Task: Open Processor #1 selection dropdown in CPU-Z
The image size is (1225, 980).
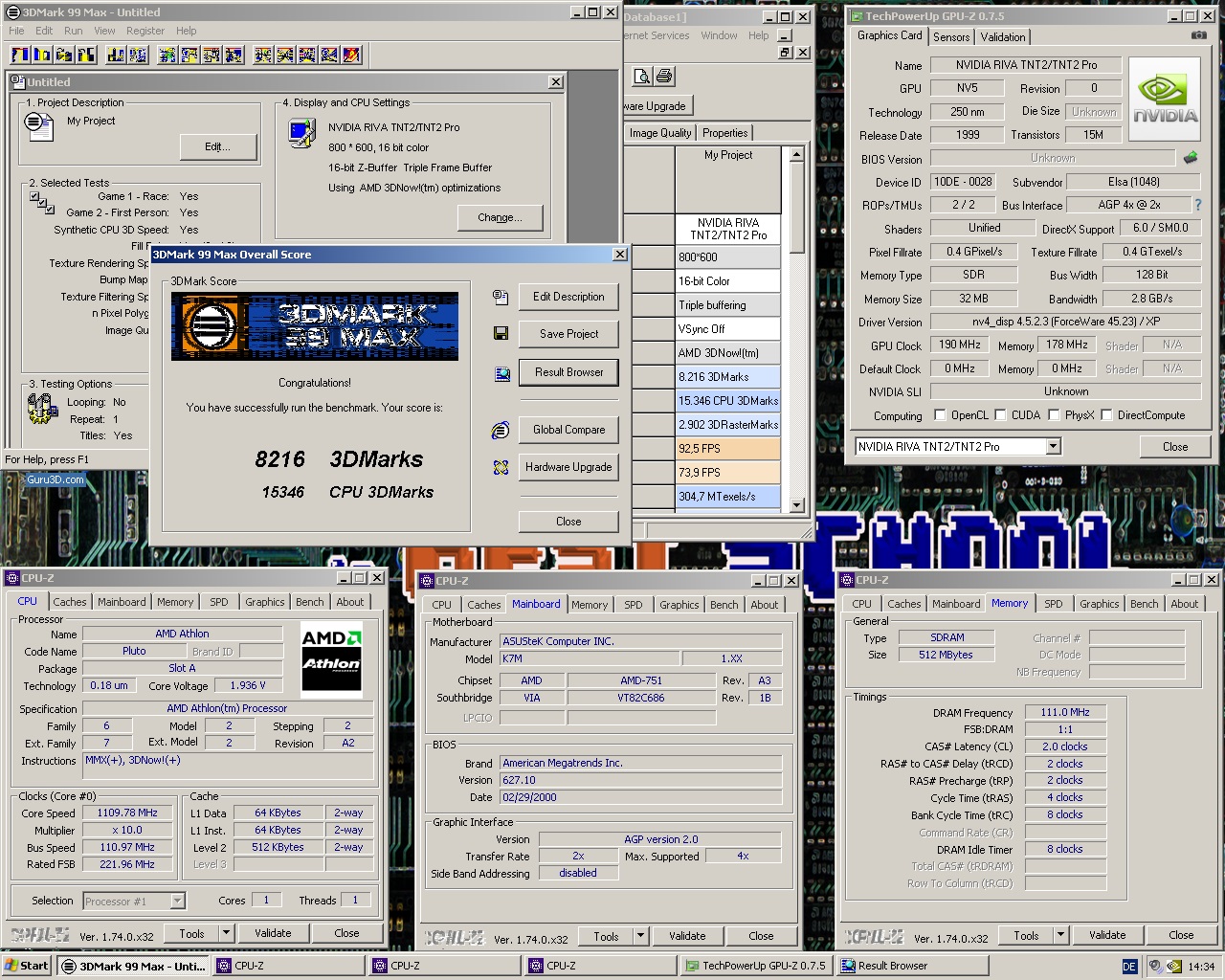Action: 177,901
